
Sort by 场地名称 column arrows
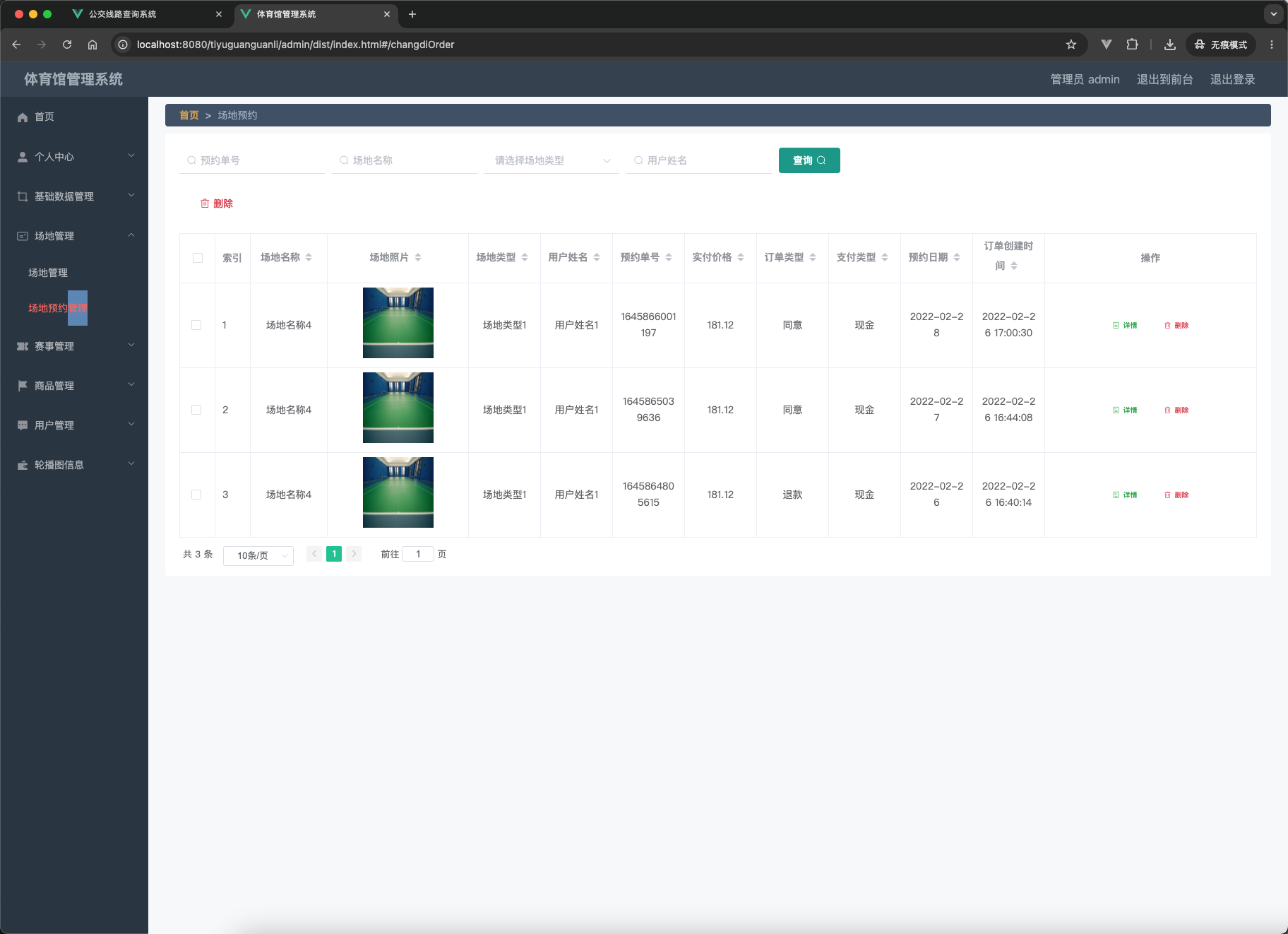(309, 257)
